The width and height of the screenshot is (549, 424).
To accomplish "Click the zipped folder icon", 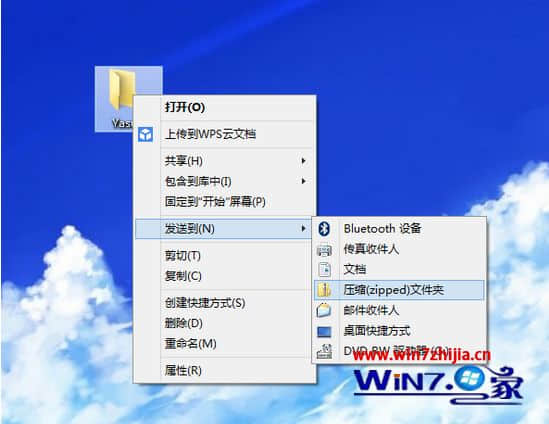I will tap(324, 290).
